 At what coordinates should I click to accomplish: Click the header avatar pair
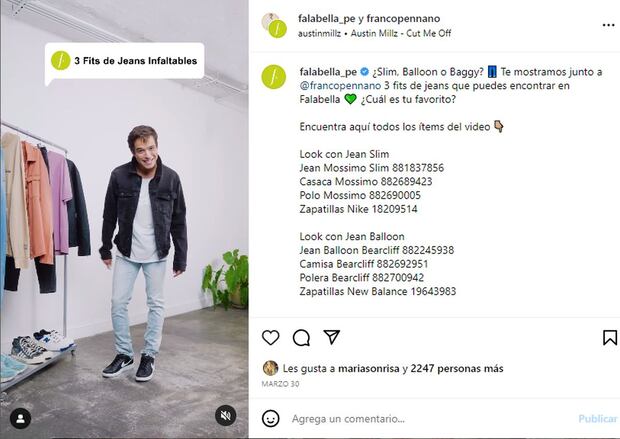(x=274, y=25)
